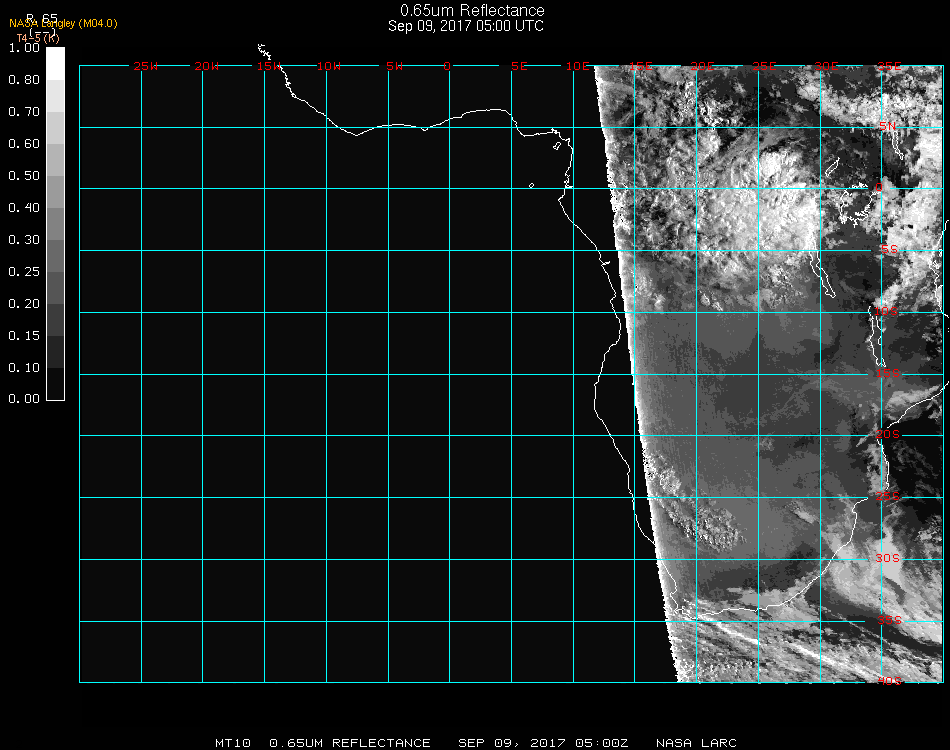The height and width of the screenshot is (750, 950).
Task: Click the 0.10 colorbar value
Action: (24, 368)
